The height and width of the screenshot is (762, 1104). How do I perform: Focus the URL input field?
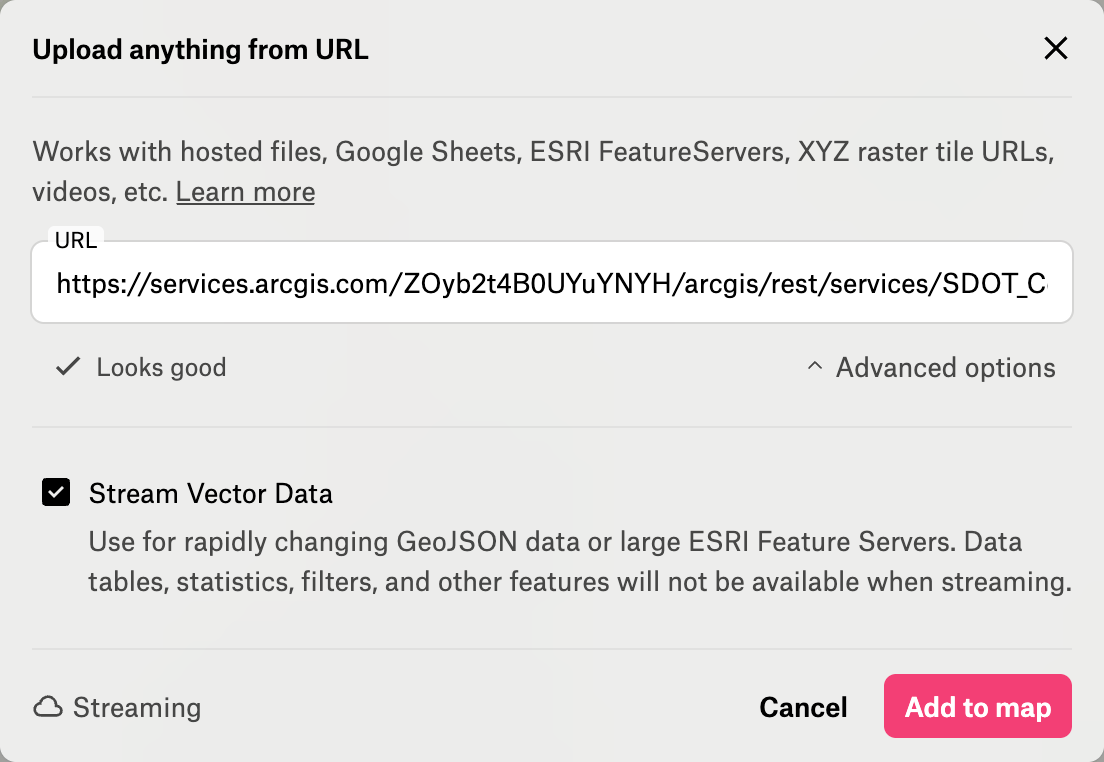(552, 282)
